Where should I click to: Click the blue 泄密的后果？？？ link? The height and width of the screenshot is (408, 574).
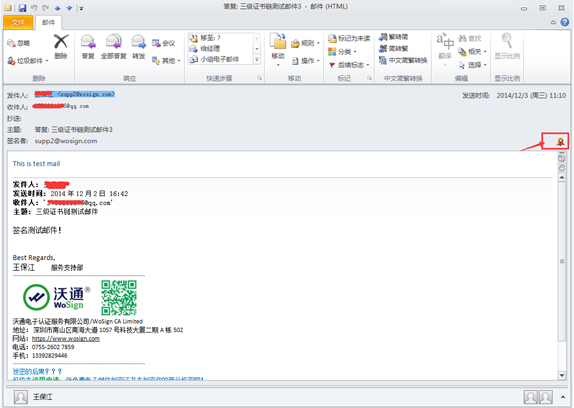point(37,371)
